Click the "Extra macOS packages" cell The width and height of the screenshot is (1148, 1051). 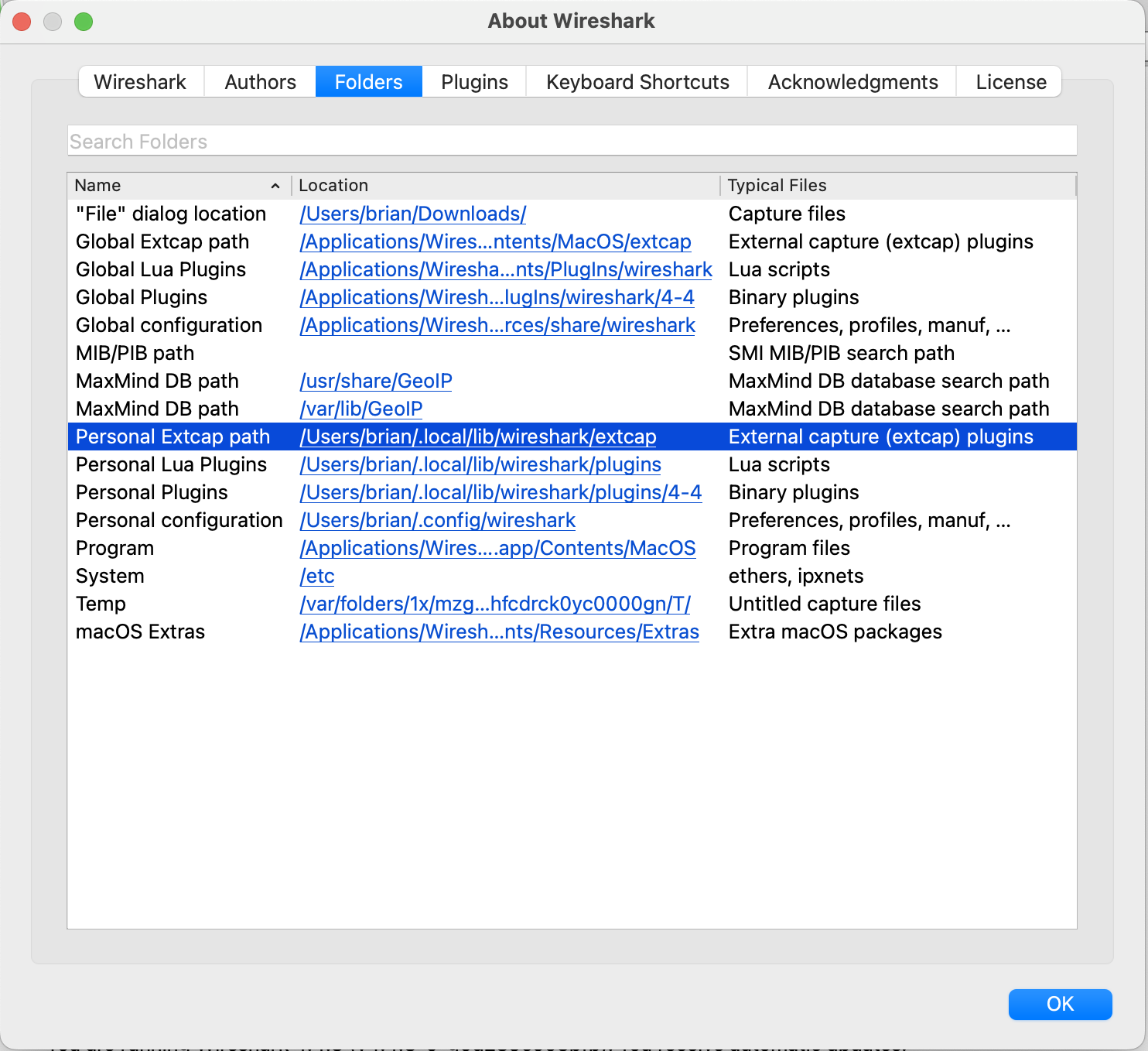835,632
